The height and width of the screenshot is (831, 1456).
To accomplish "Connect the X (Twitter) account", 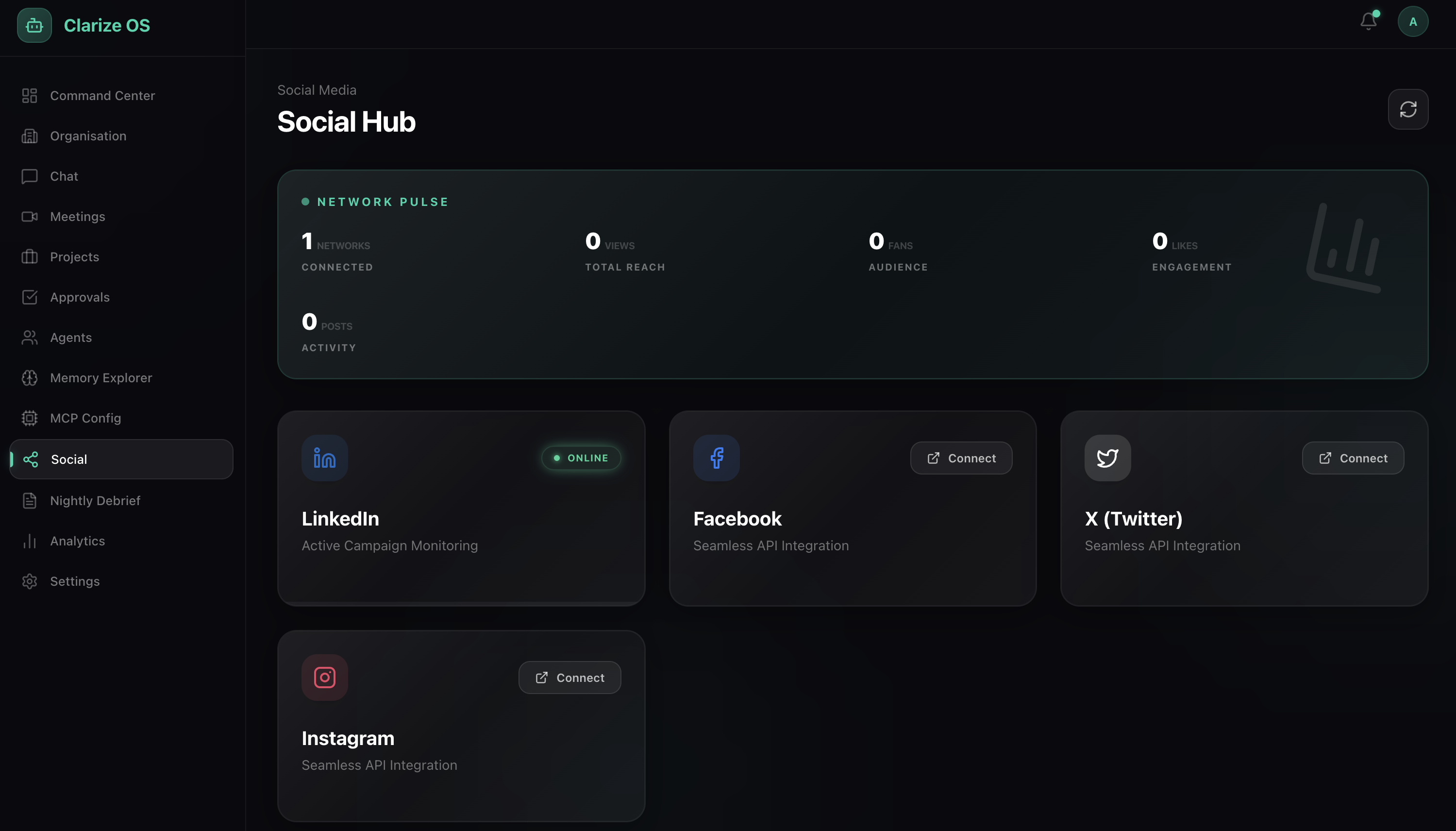I will 1352,458.
